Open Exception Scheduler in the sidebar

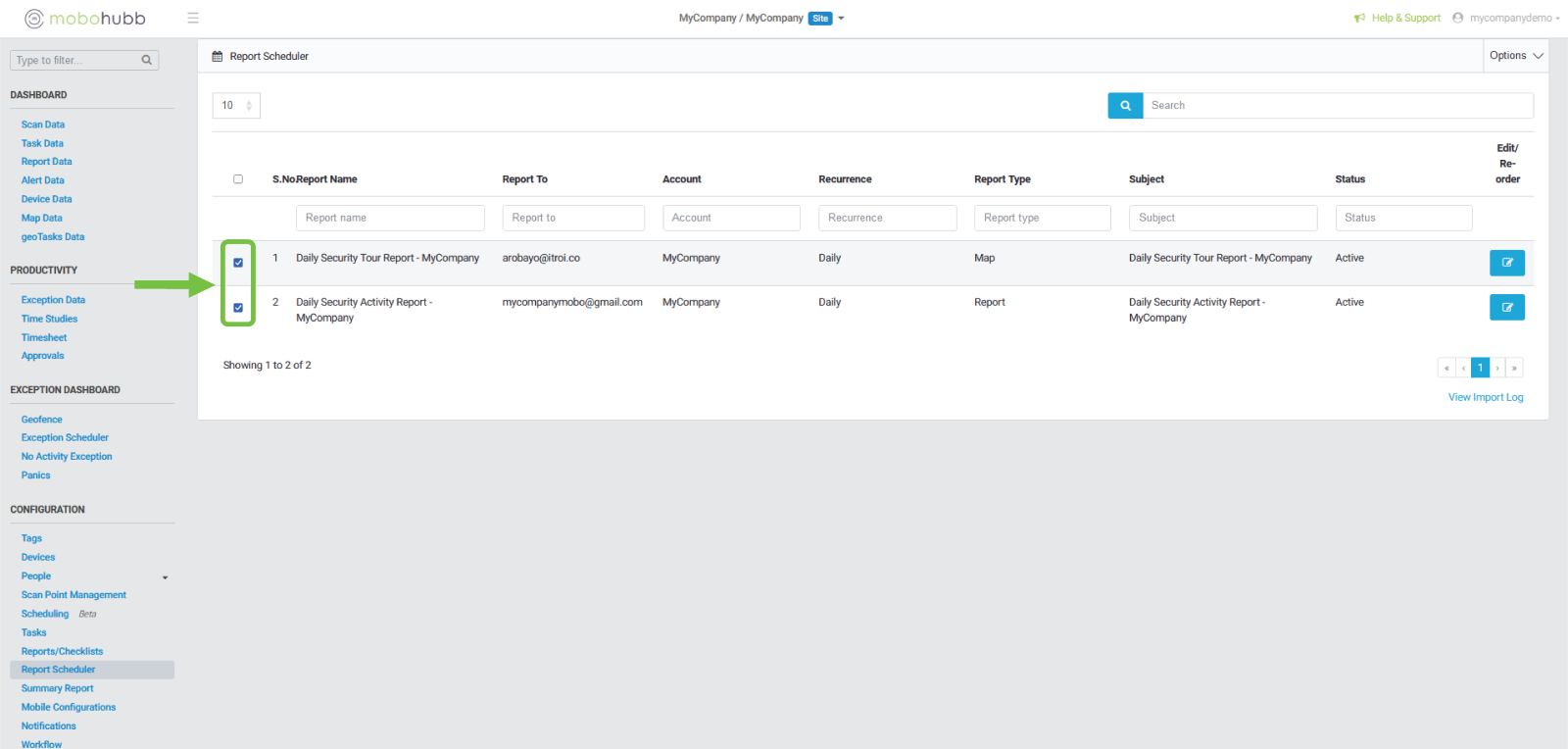pyautogui.click(x=65, y=438)
